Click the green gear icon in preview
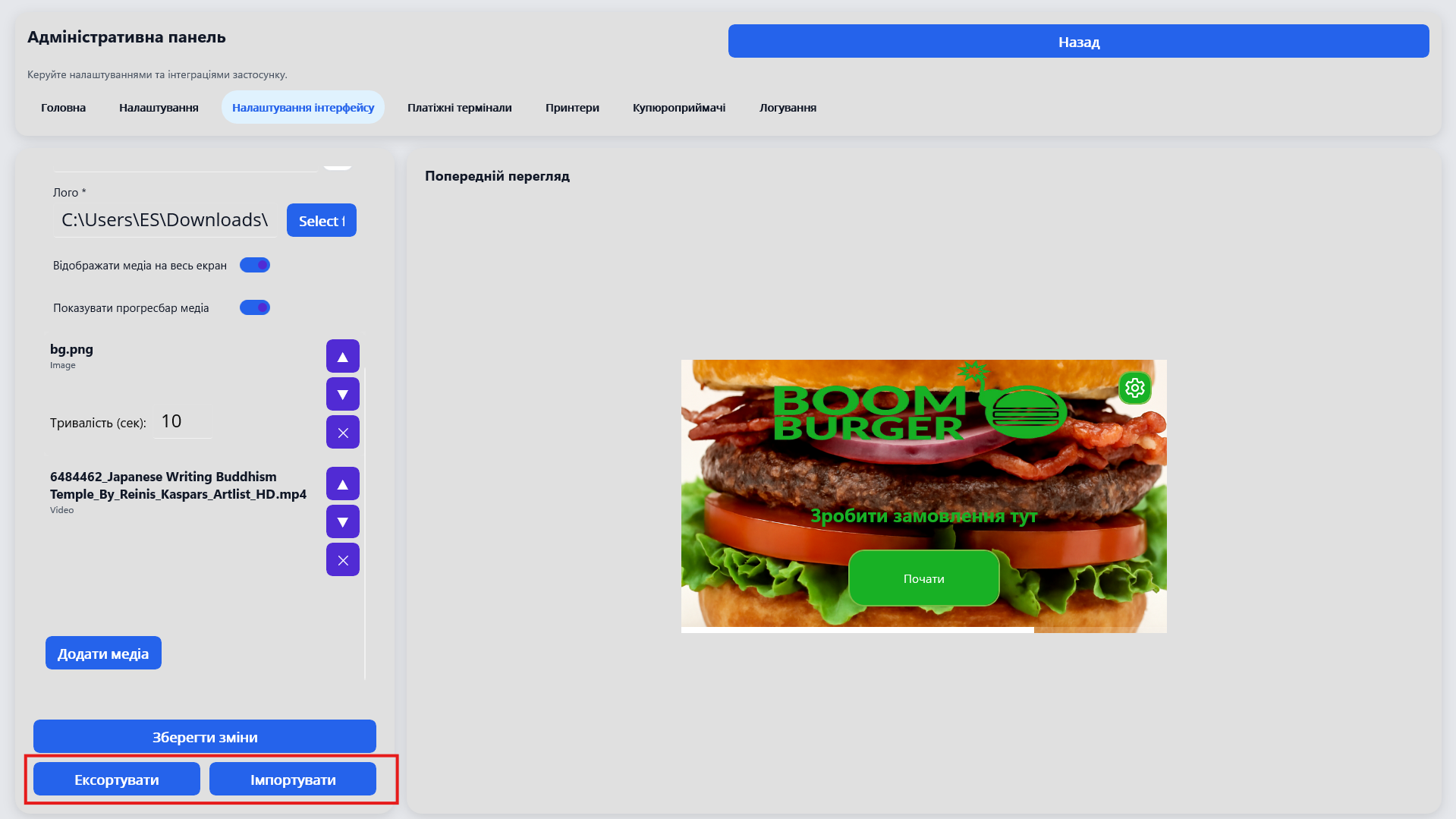Screen dimensions: 1456x819 point(1134,388)
